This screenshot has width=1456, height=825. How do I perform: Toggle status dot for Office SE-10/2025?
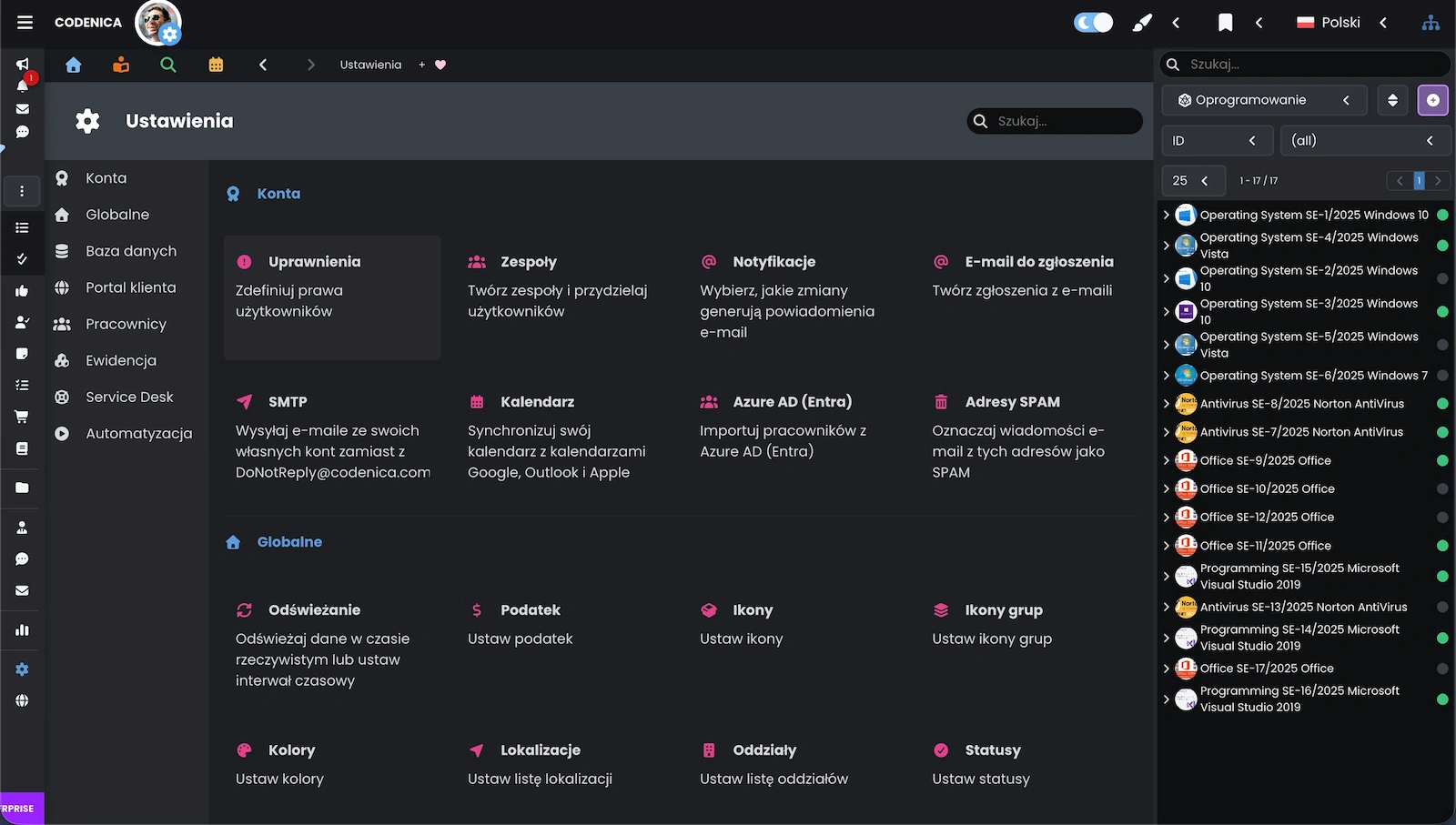(x=1442, y=489)
